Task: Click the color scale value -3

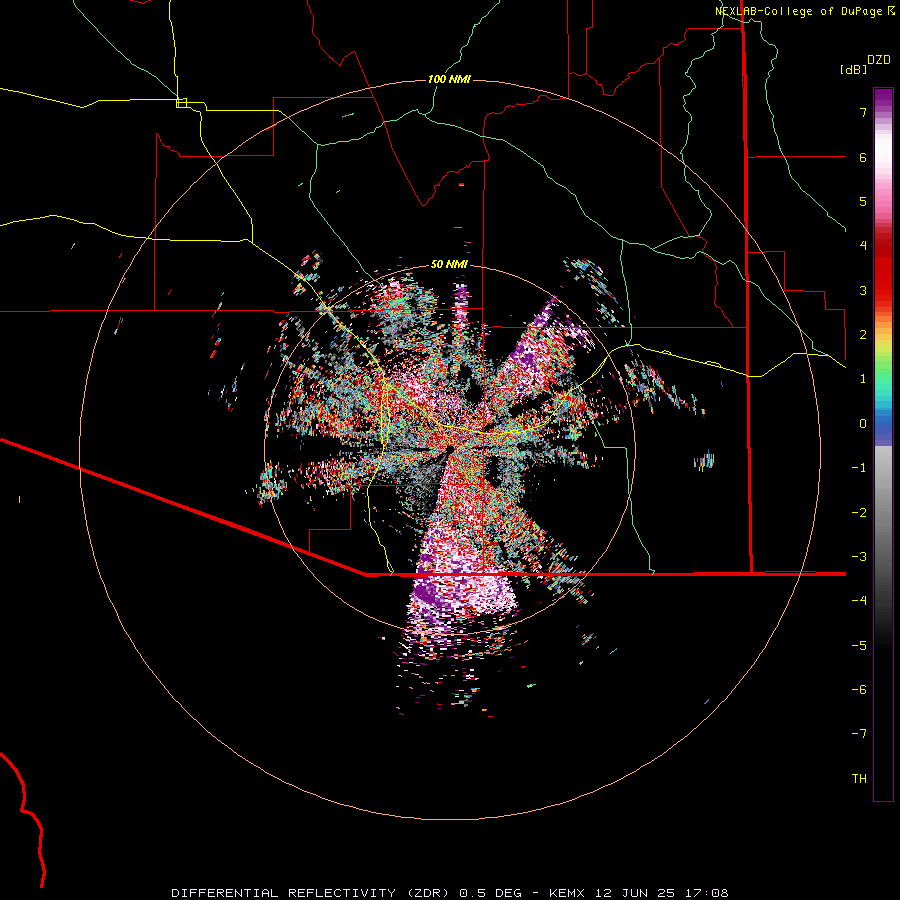Action: tap(859, 557)
